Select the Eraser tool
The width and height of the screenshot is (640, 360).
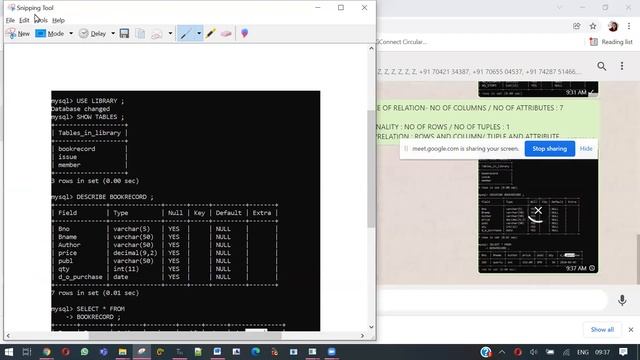tap(226, 33)
